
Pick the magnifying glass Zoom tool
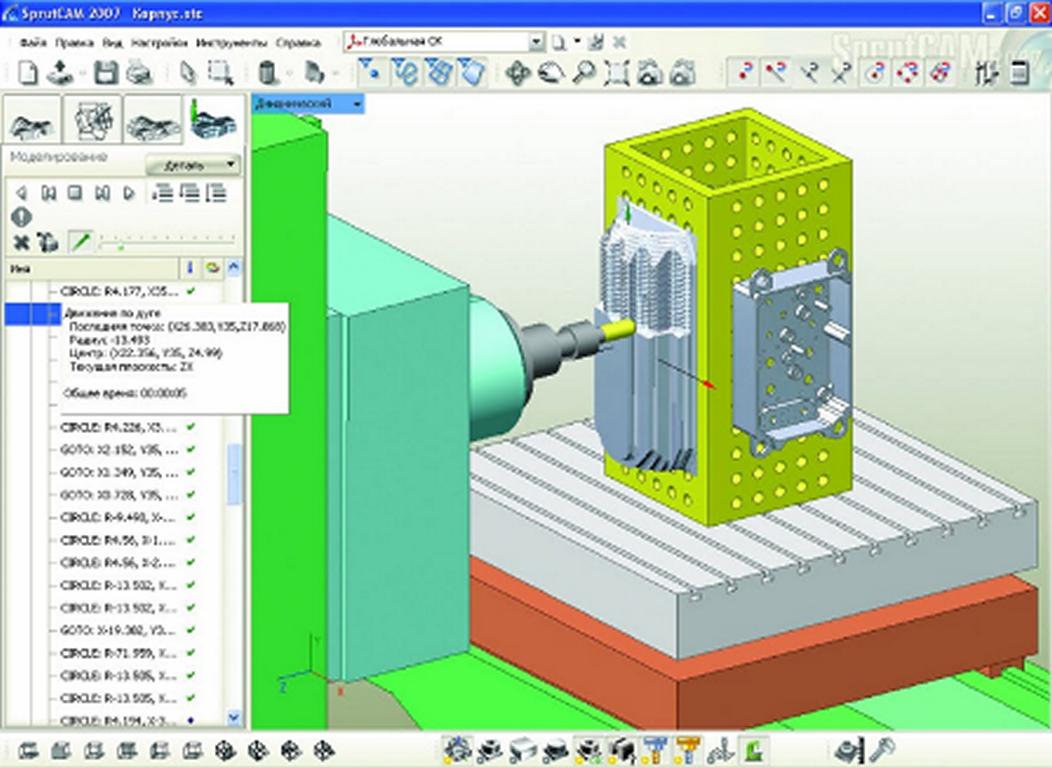(584, 72)
